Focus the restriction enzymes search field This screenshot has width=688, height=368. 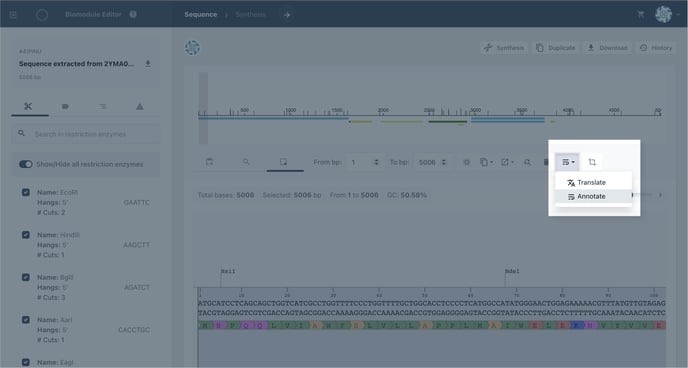86,134
